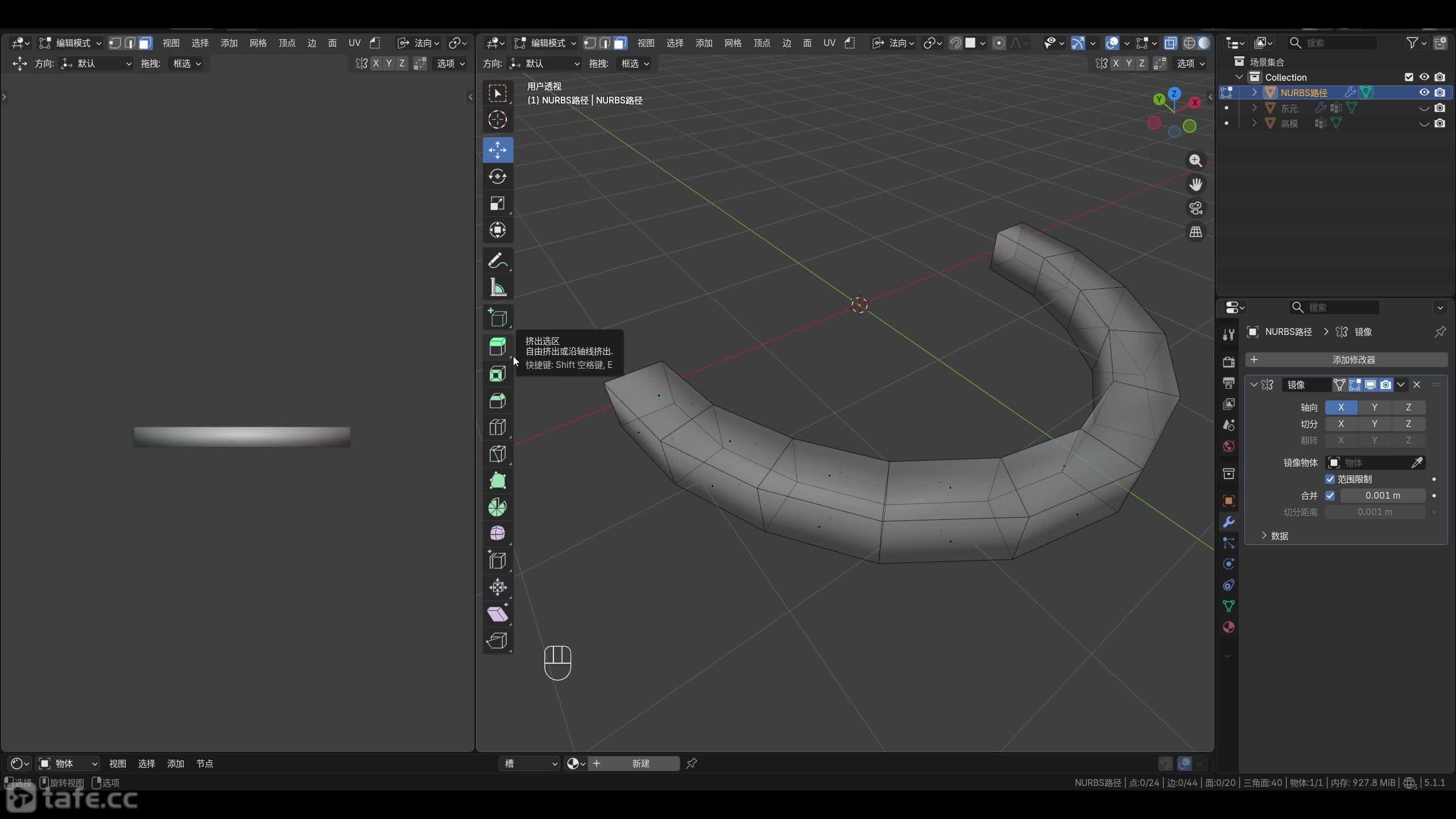This screenshot has width=1456, height=819.
Task: Open UV menu in right viewport
Action: pos(829,43)
